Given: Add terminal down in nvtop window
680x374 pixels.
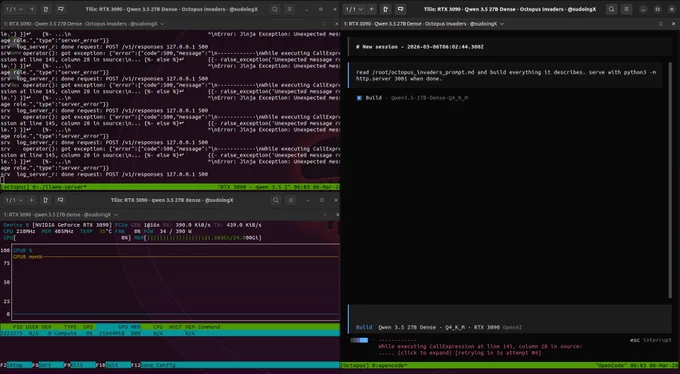Looking at the screenshot, I should pos(61,200).
